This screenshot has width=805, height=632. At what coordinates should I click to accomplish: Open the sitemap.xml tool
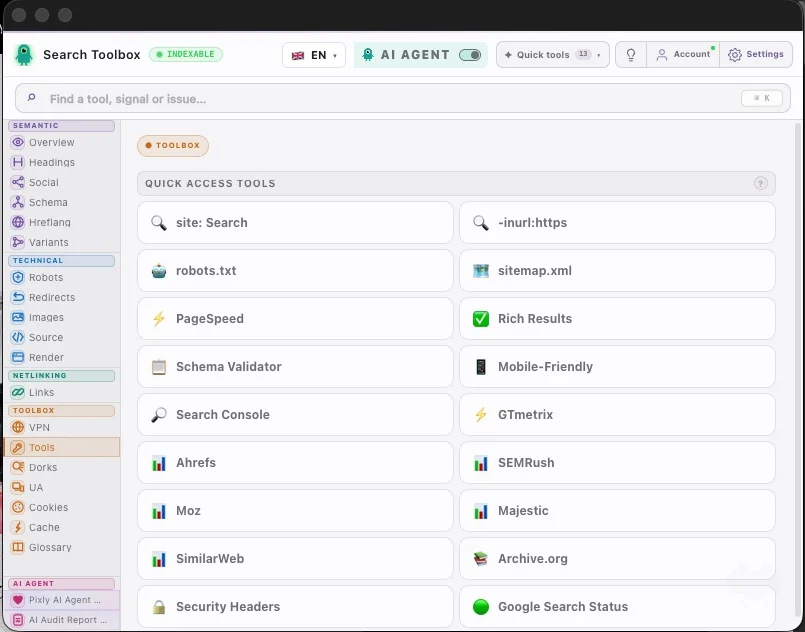click(x=617, y=271)
